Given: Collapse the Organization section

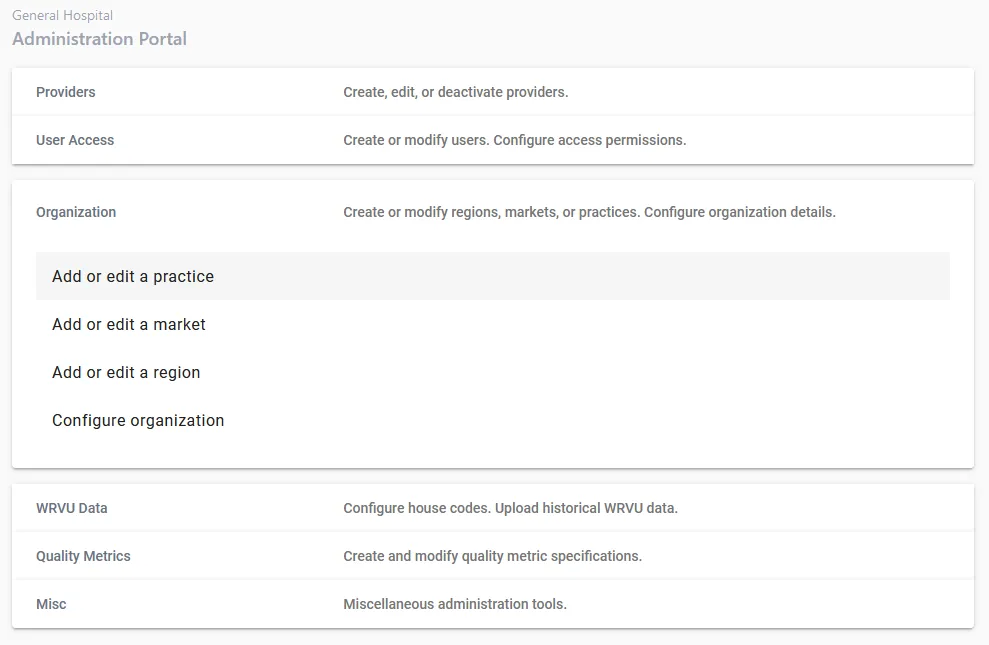Looking at the screenshot, I should (76, 212).
